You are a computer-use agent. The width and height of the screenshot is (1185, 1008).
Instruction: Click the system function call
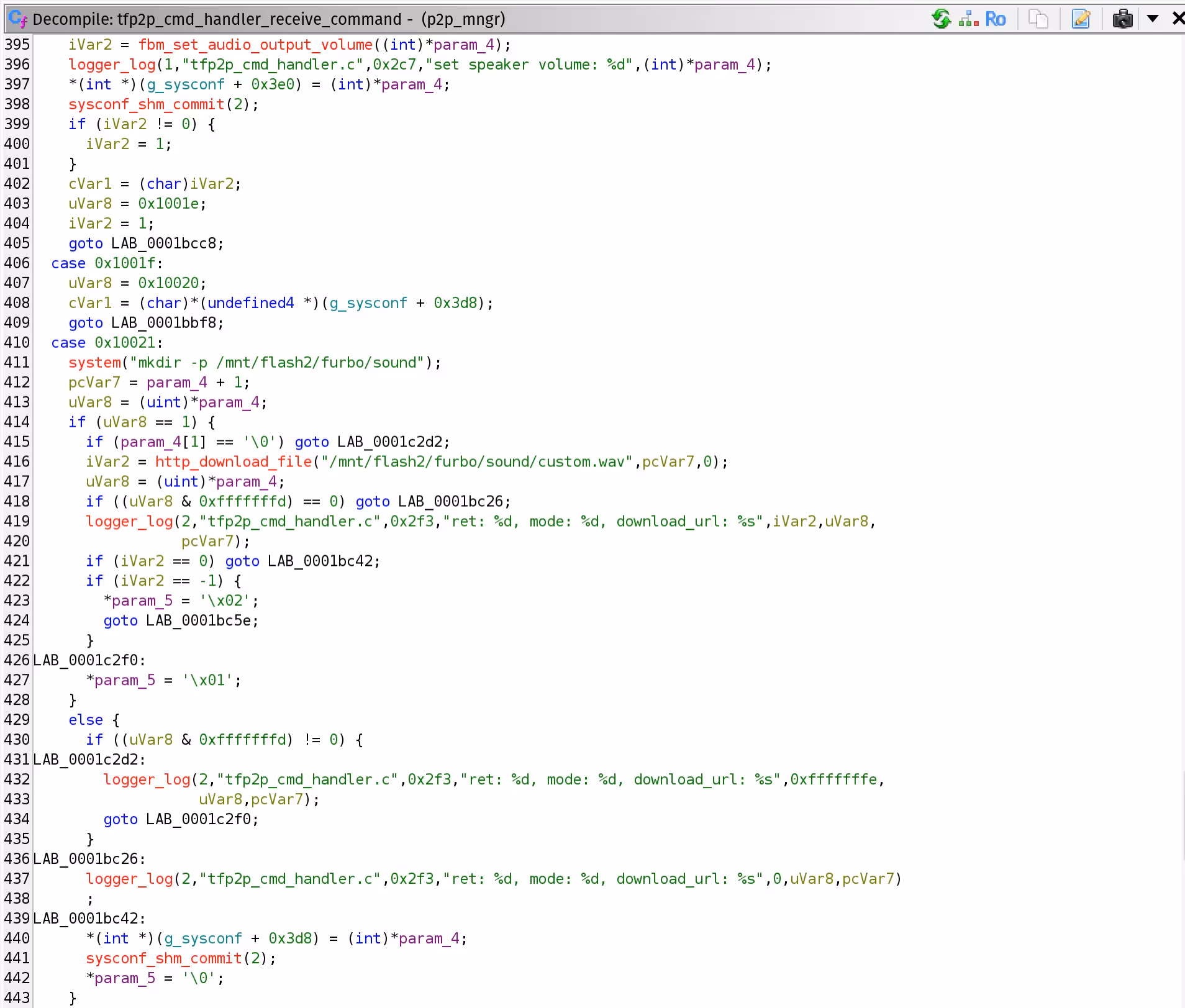coord(94,363)
